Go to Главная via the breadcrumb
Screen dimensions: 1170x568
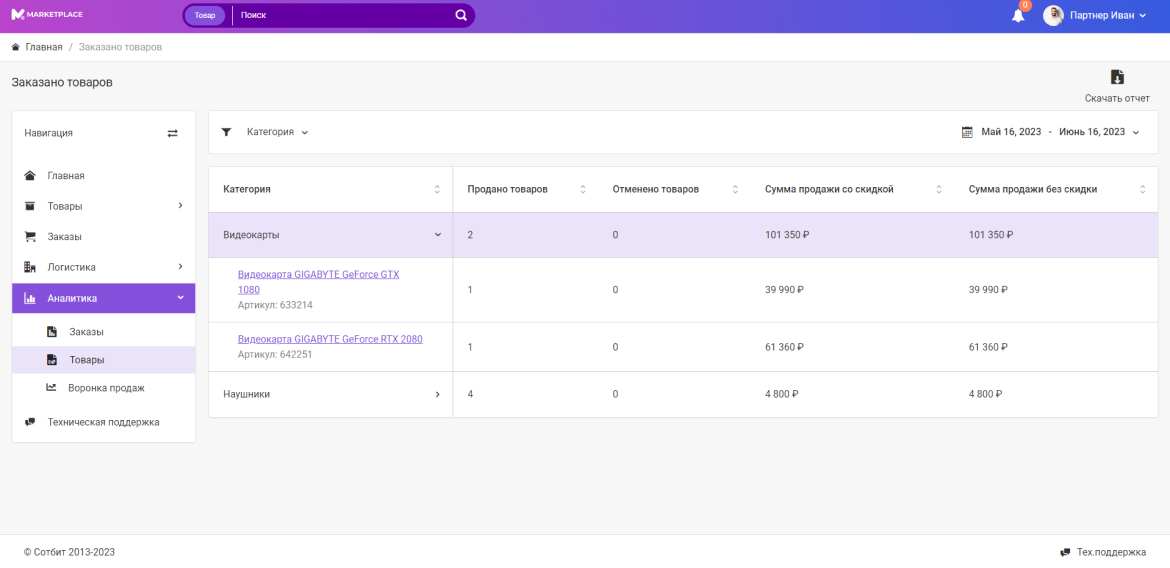(44, 47)
